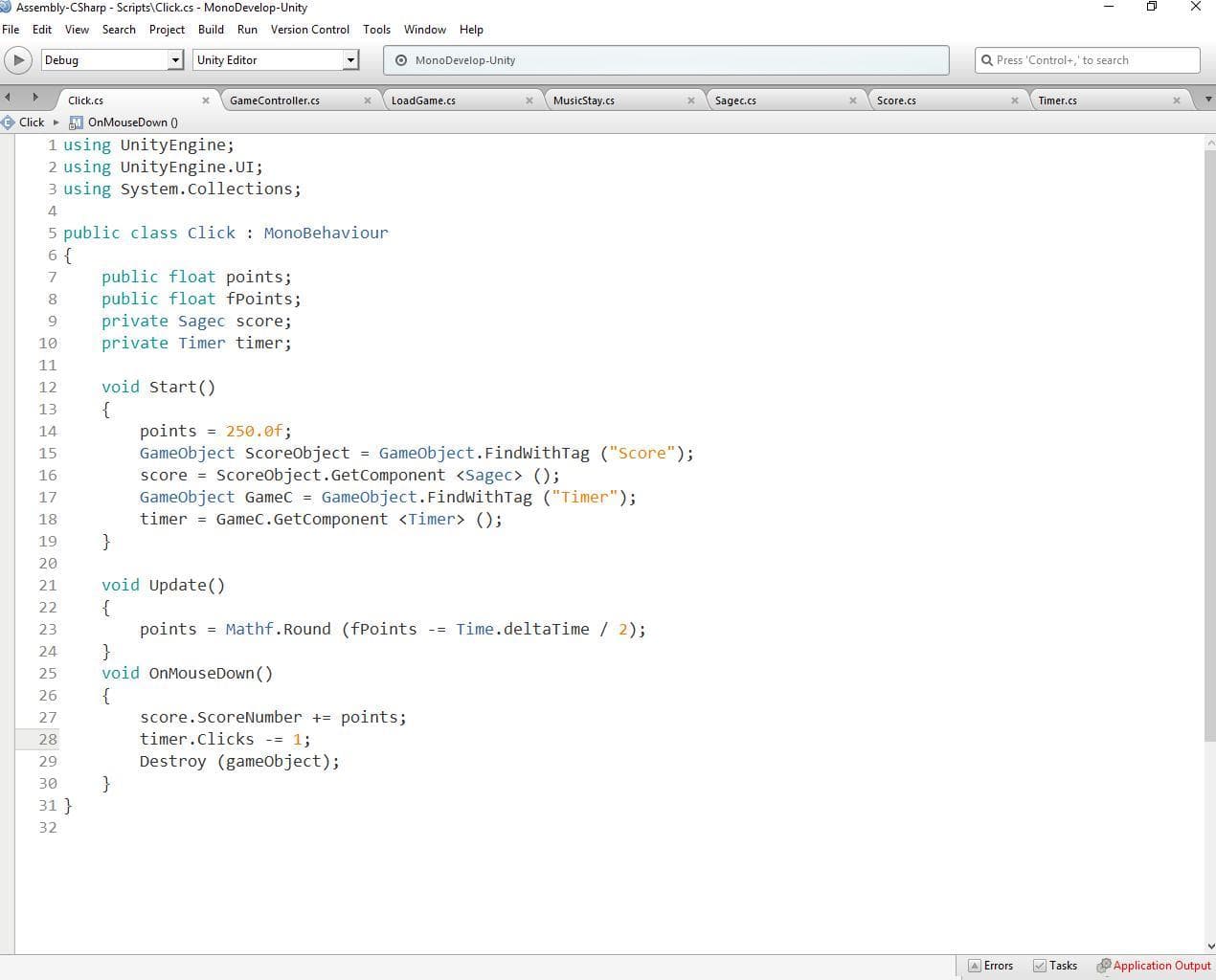Viewport: 1216px width, 980px height.
Task: Close the Sagec.cs tab
Action: tap(853, 100)
